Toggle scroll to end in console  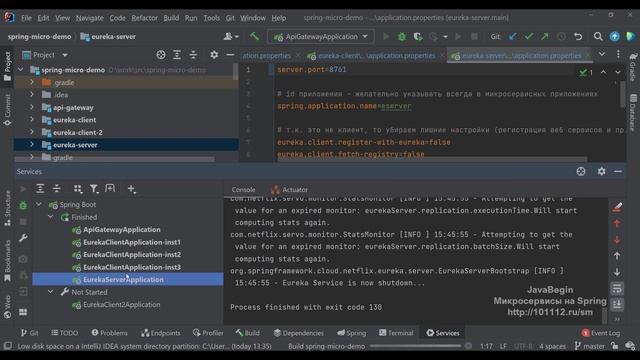pyautogui.click(x=617, y=304)
